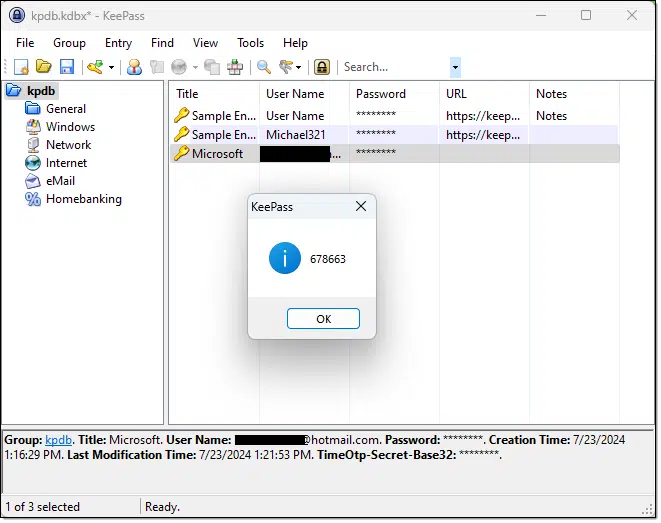Screen dimensions: 661x523
Task: Open the Add Entry dropdown arrow
Action: [x=111, y=67]
